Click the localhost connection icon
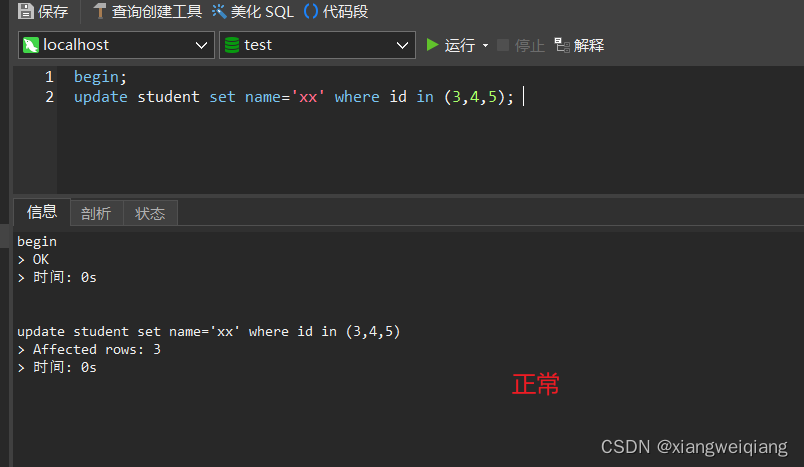804x467 pixels. [x=31, y=45]
